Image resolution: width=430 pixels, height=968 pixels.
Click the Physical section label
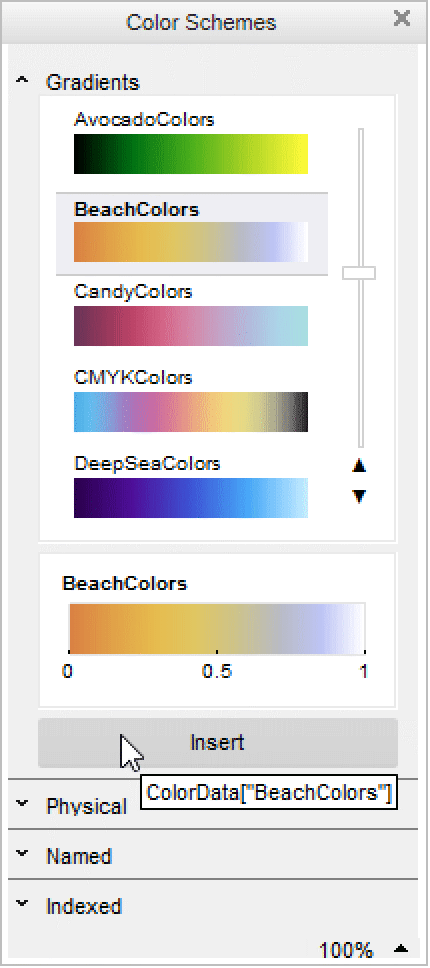(86, 807)
